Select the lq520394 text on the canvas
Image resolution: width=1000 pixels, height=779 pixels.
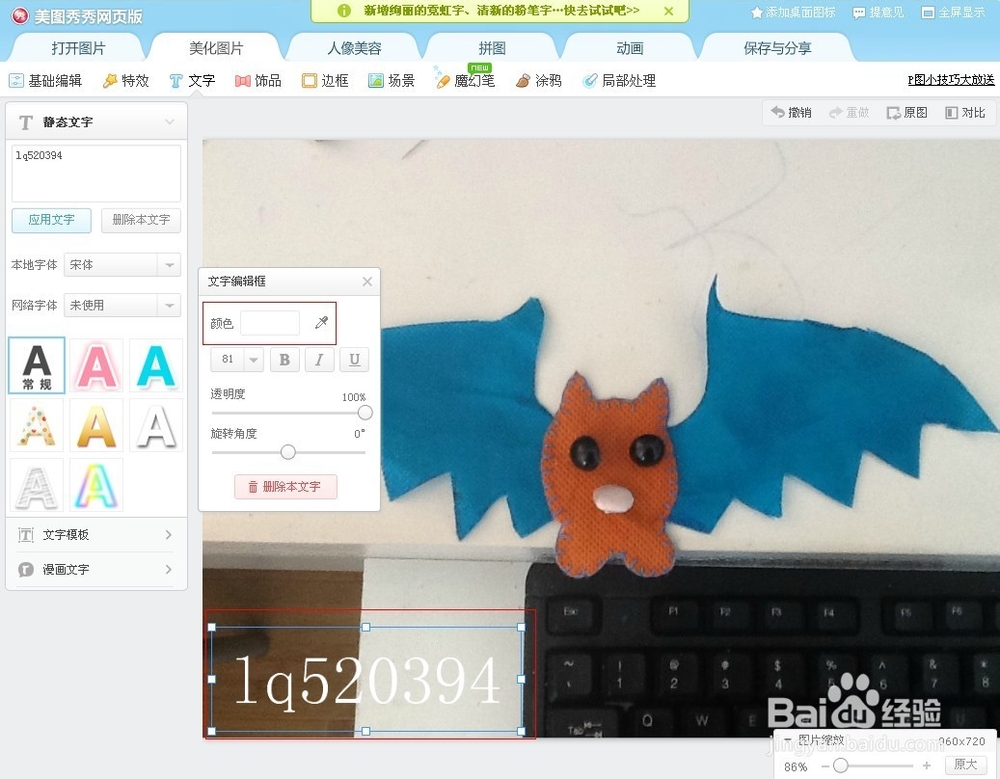[x=367, y=680]
